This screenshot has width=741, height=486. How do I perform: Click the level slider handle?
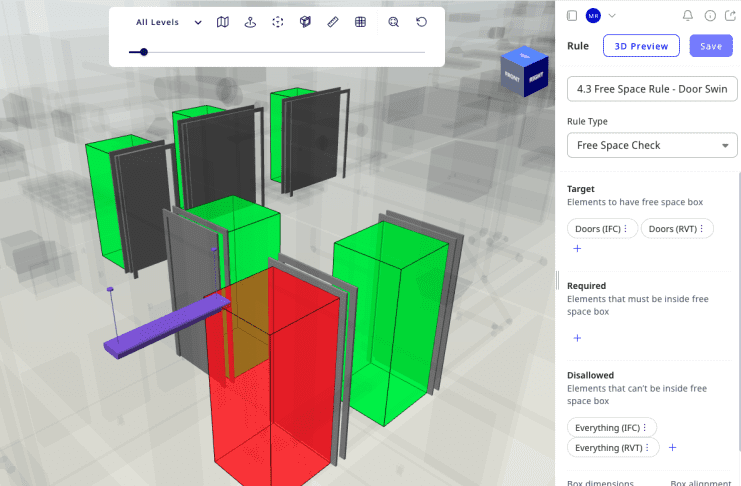click(x=144, y=52)
